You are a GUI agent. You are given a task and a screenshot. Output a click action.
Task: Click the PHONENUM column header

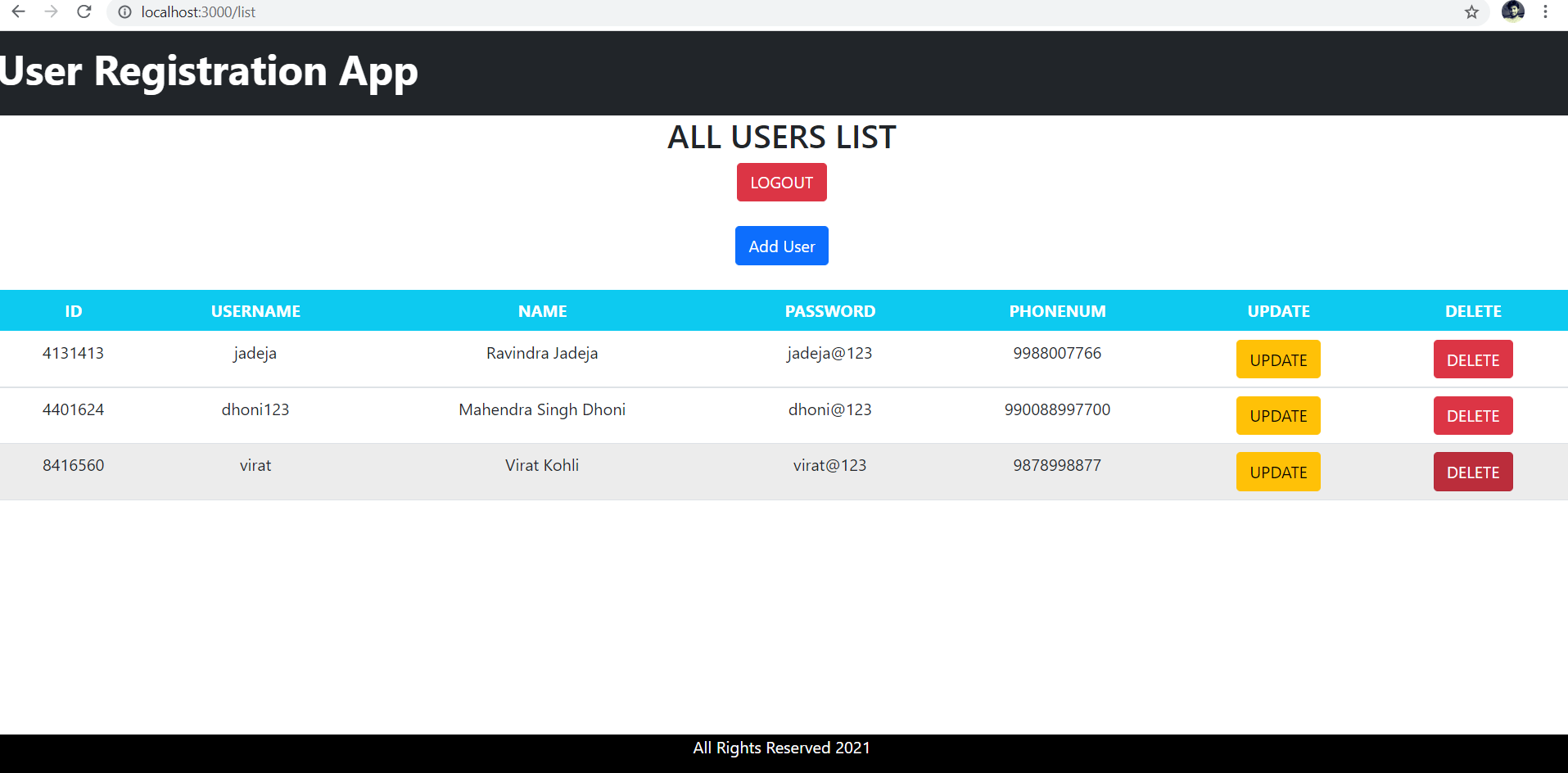click(x=1057, y=311)
